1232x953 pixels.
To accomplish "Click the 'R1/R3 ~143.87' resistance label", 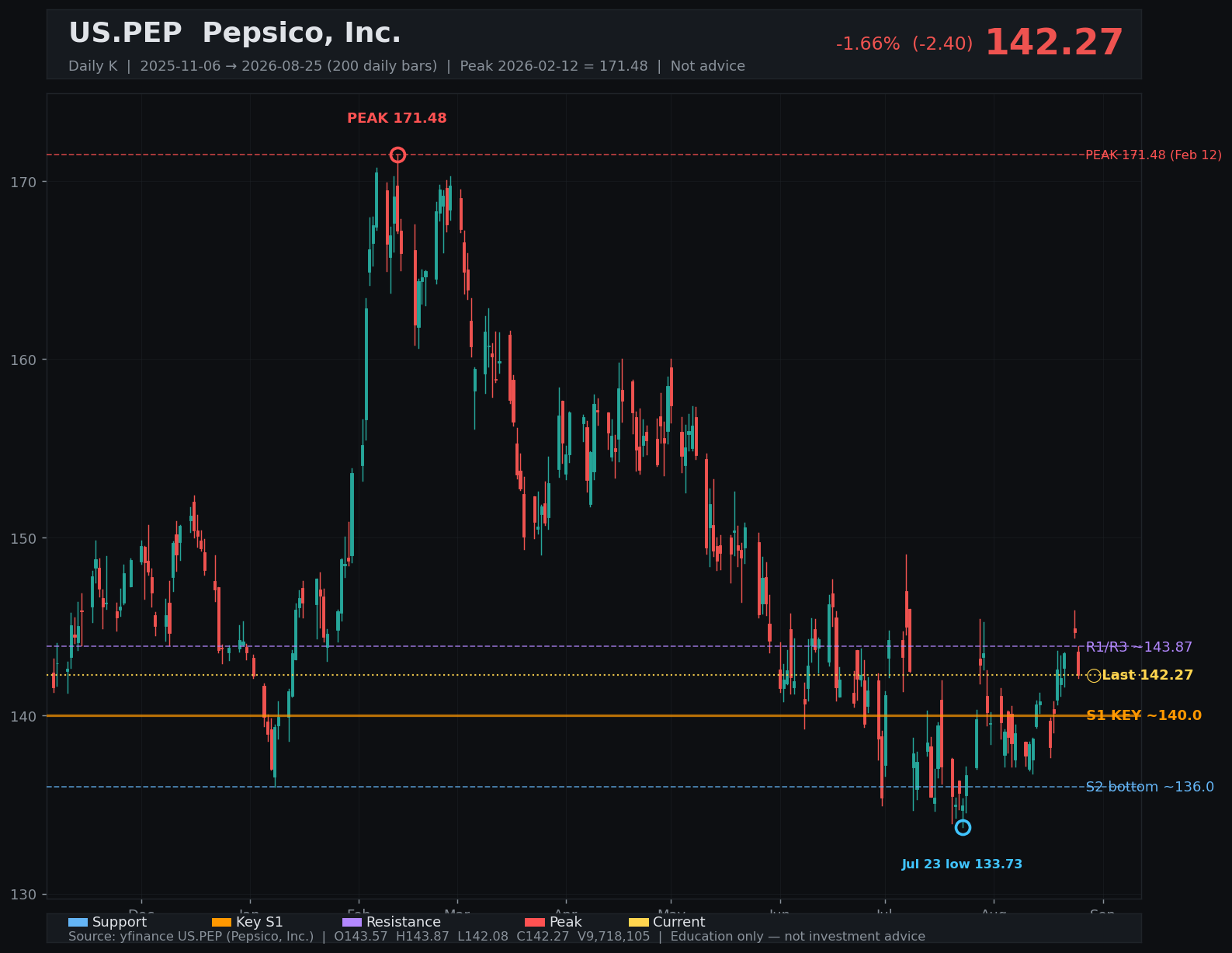I will [1139, 647].
